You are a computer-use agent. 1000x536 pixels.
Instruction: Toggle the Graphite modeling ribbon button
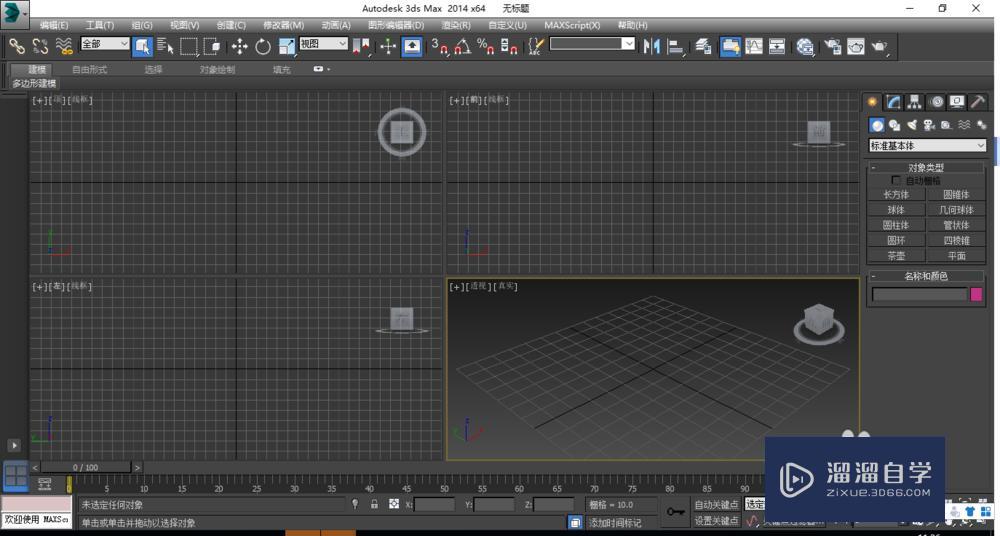pyautogui.click(x=730, y=46)
